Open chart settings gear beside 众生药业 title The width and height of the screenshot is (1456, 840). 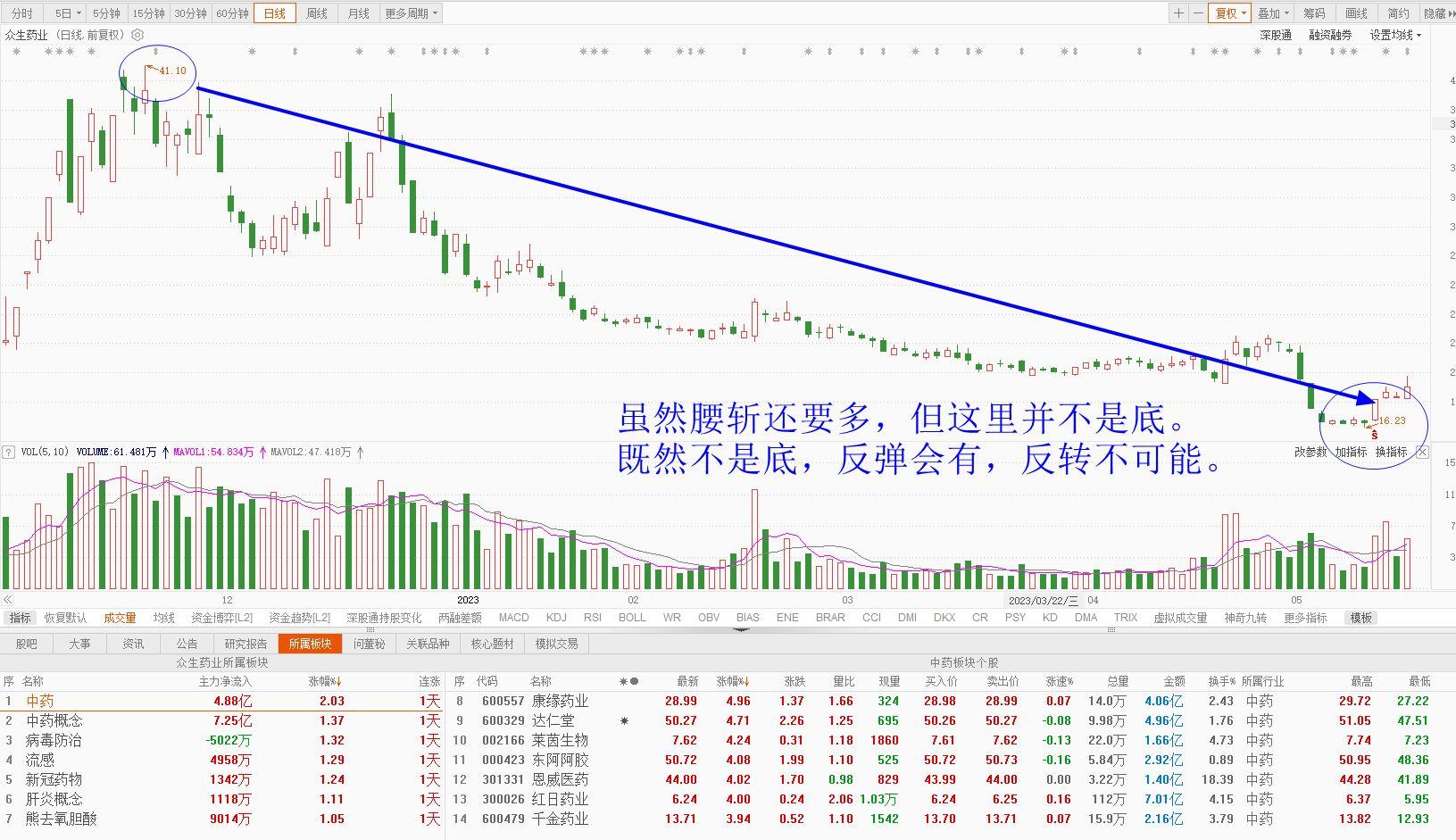tap(137, 35)
